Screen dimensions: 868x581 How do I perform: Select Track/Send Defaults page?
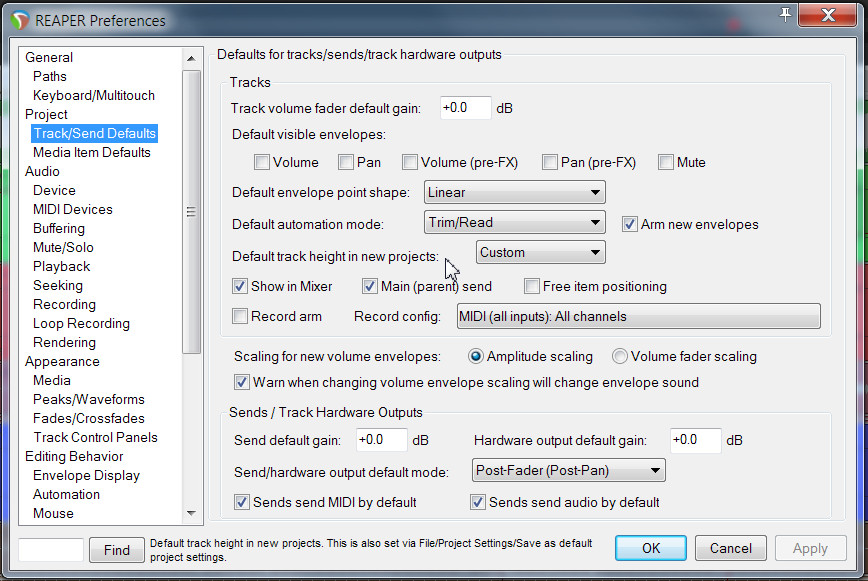tap(95, 133)
